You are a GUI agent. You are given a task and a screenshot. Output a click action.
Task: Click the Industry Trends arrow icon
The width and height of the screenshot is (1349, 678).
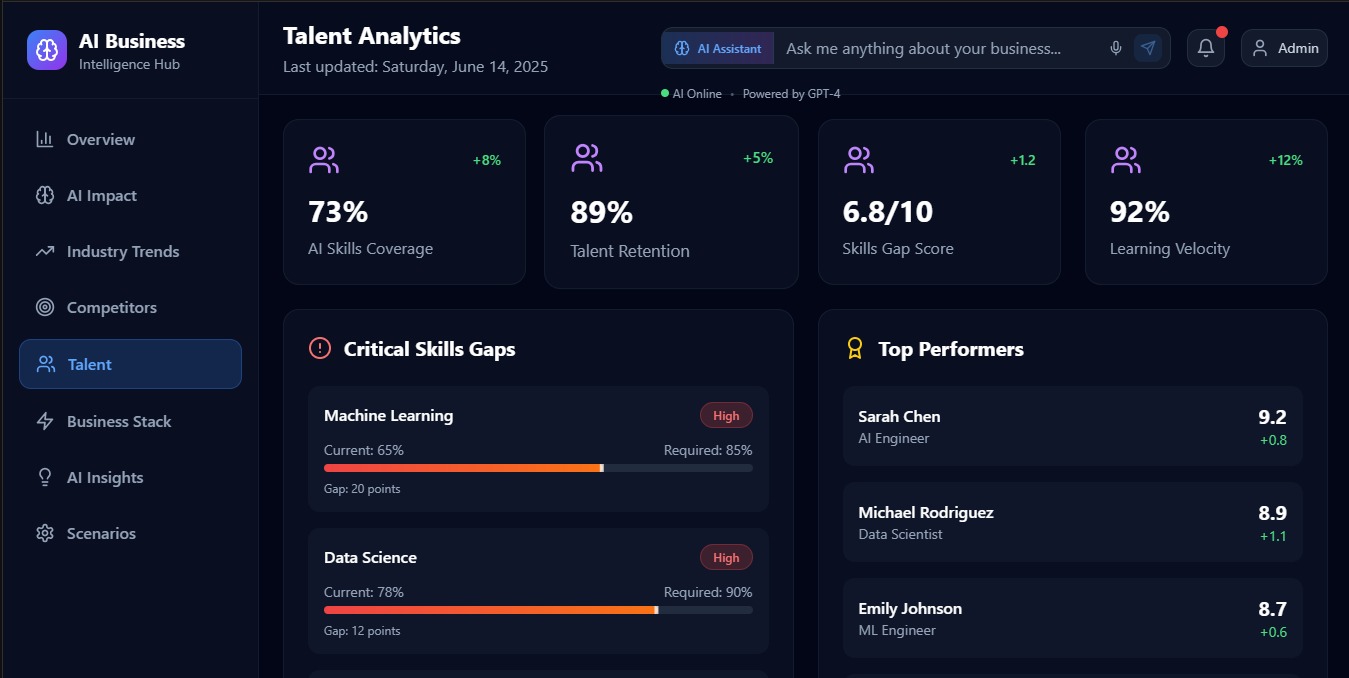[x=45, y=252]
